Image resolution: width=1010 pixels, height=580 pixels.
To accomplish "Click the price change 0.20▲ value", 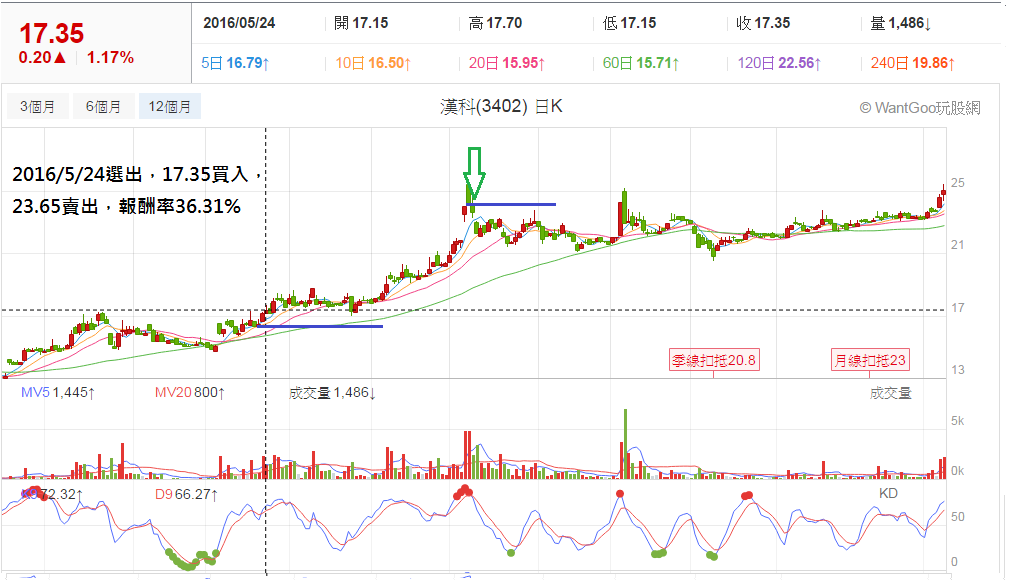I will tap(43, 57).
